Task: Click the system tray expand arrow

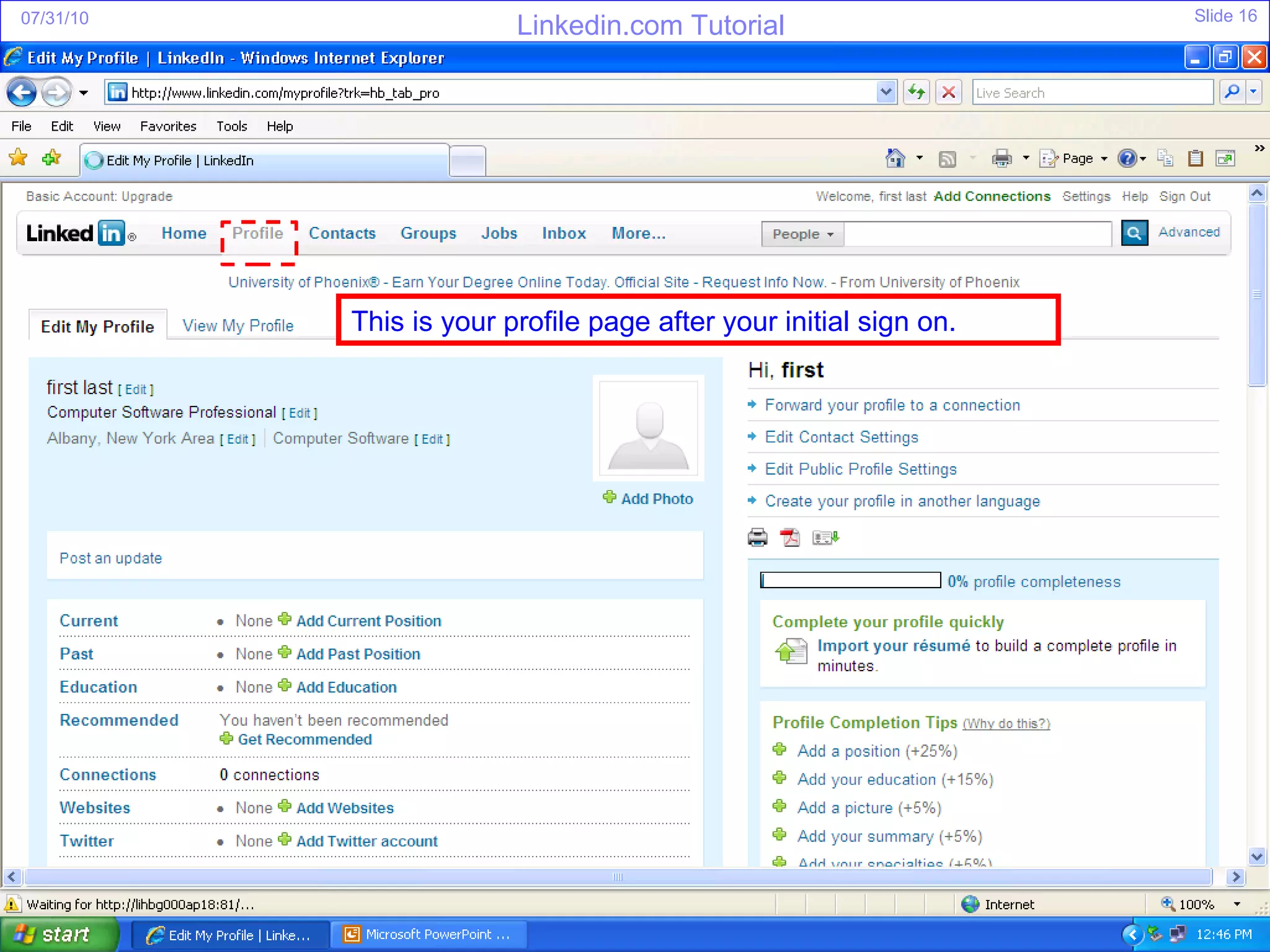Action: [1132, 935]
